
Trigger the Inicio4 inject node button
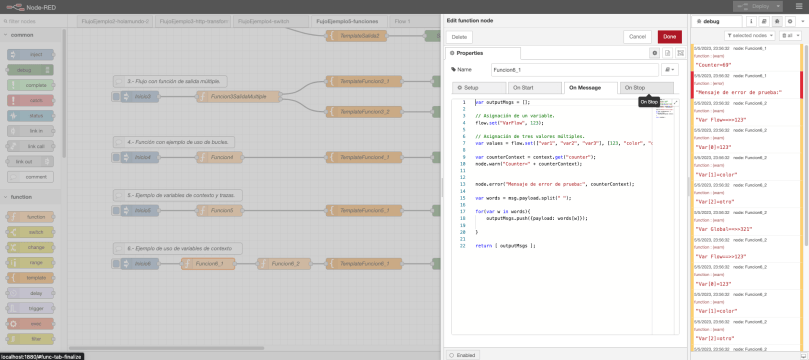[x=117, y=157]
